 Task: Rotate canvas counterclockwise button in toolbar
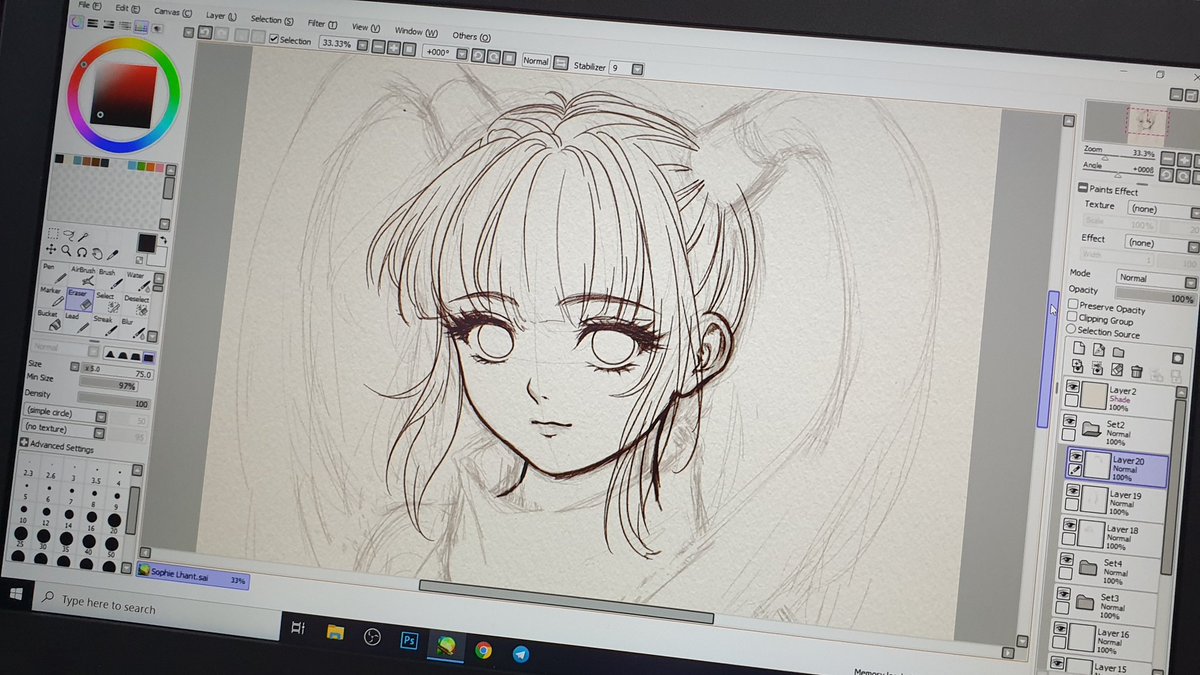[x=478, y=54]
